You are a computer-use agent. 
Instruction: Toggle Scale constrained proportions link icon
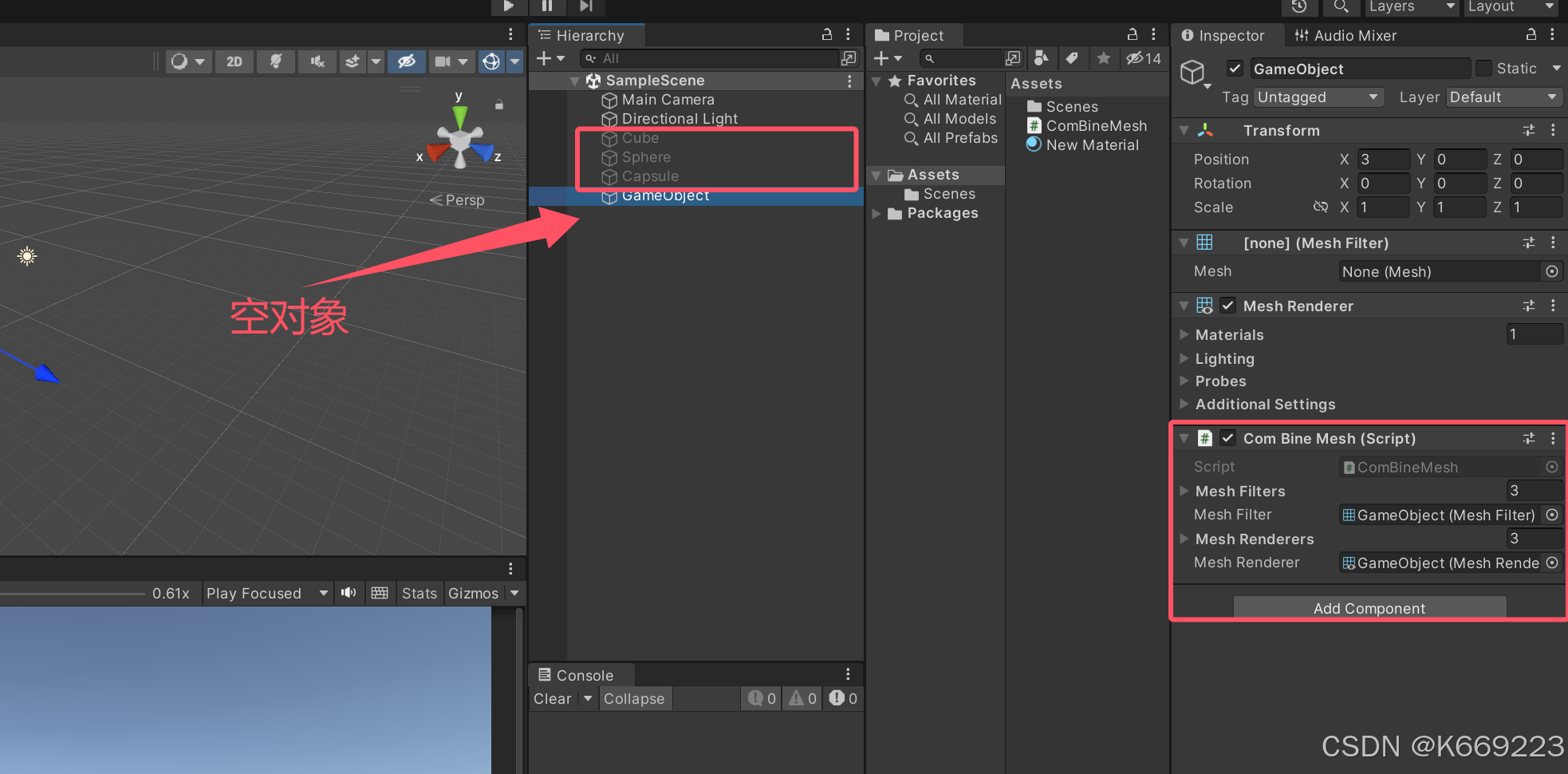(x=1321, y=207)
